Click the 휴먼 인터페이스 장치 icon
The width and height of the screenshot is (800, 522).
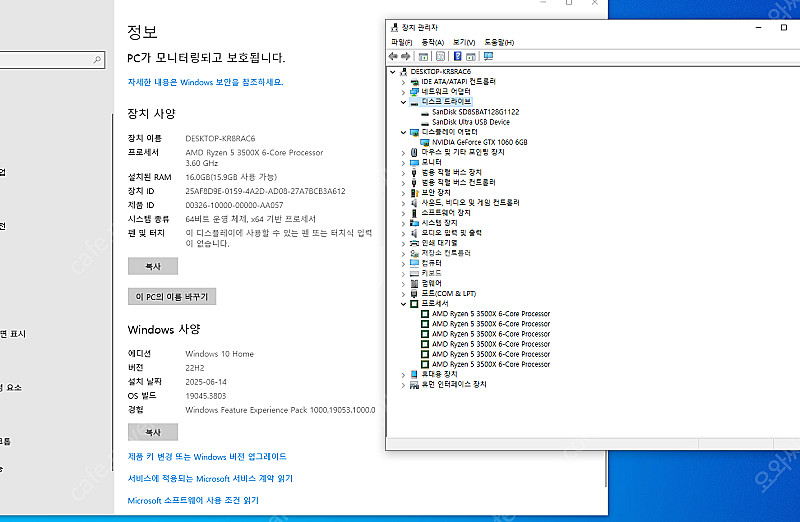[x=414, y=385]
